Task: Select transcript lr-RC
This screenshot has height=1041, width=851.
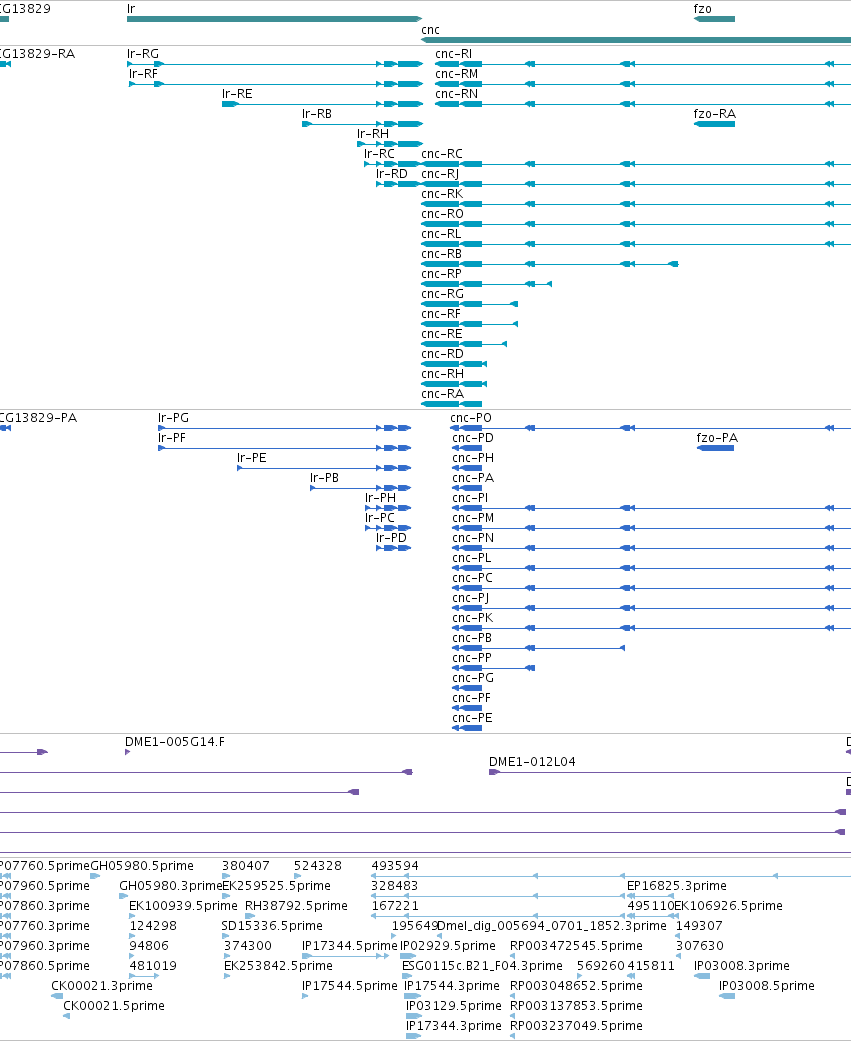Action: 393,164
